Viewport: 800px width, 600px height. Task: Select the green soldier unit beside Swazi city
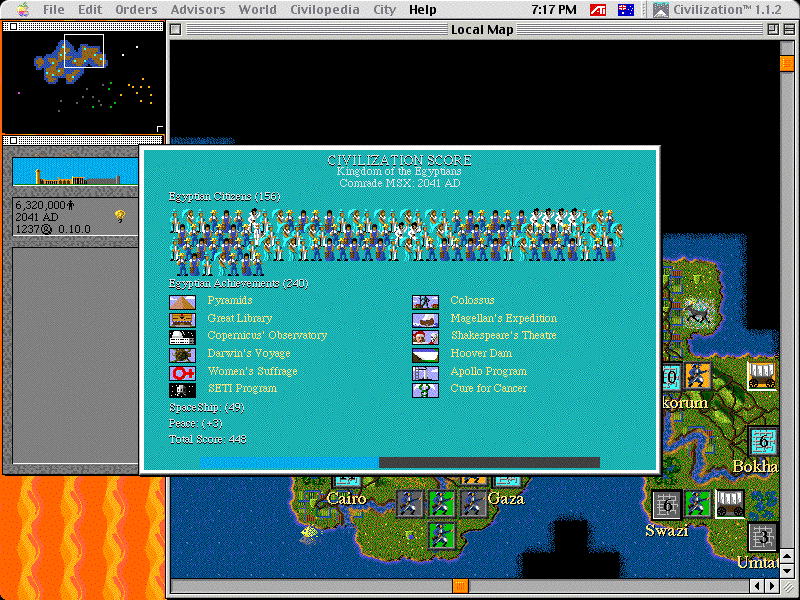pos(697,504)
